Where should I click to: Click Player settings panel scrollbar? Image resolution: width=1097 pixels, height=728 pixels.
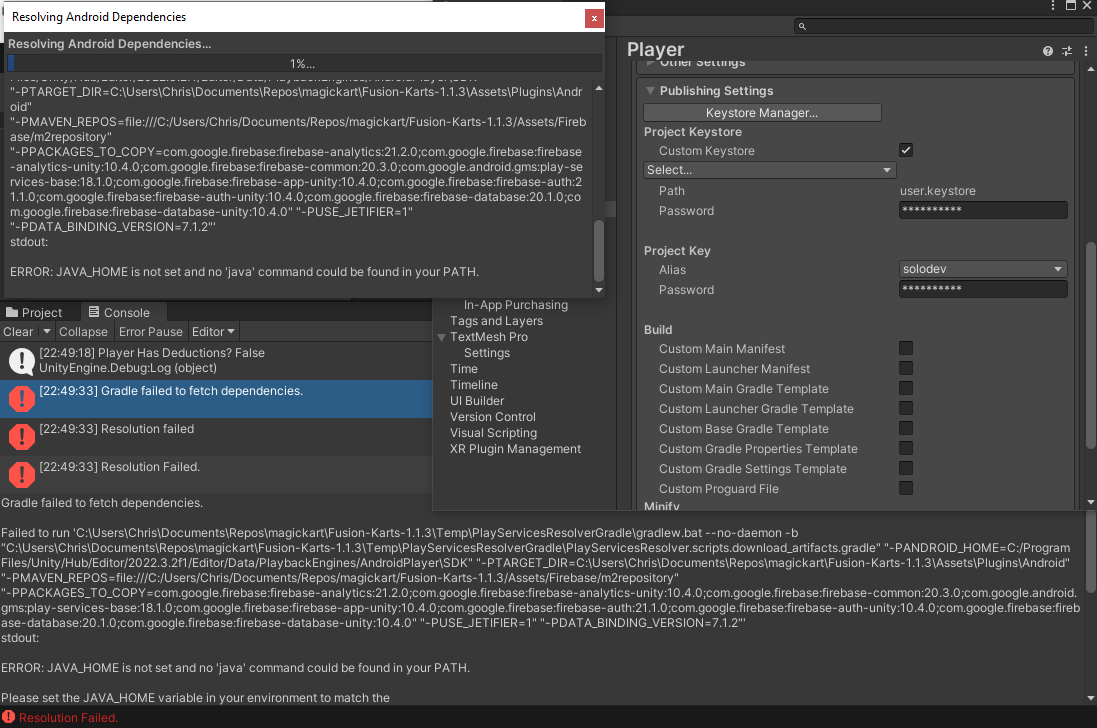click(x=1091, y=346)
